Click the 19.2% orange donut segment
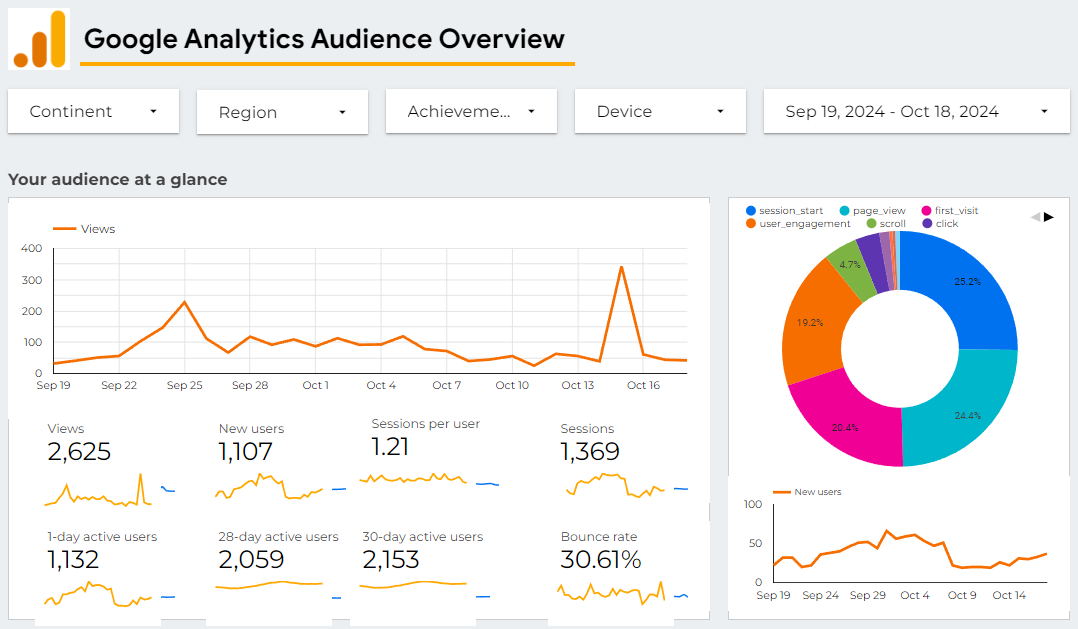 click(815, 323)
